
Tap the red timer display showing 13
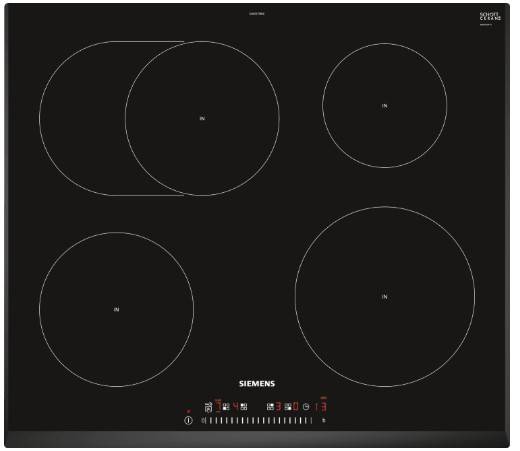320,407
